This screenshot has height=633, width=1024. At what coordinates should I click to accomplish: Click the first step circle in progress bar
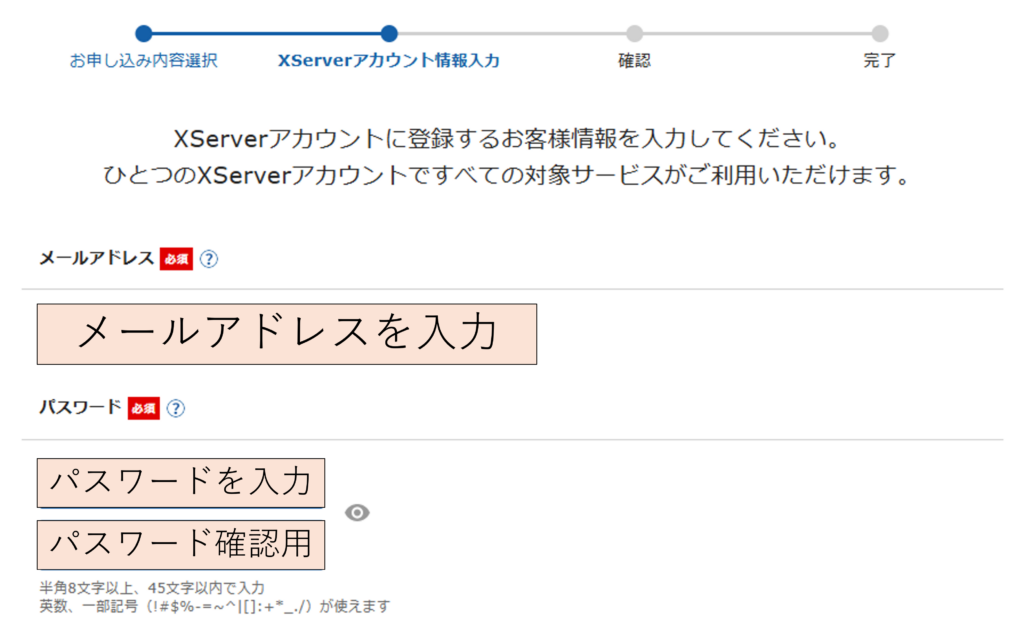point(143,34)
